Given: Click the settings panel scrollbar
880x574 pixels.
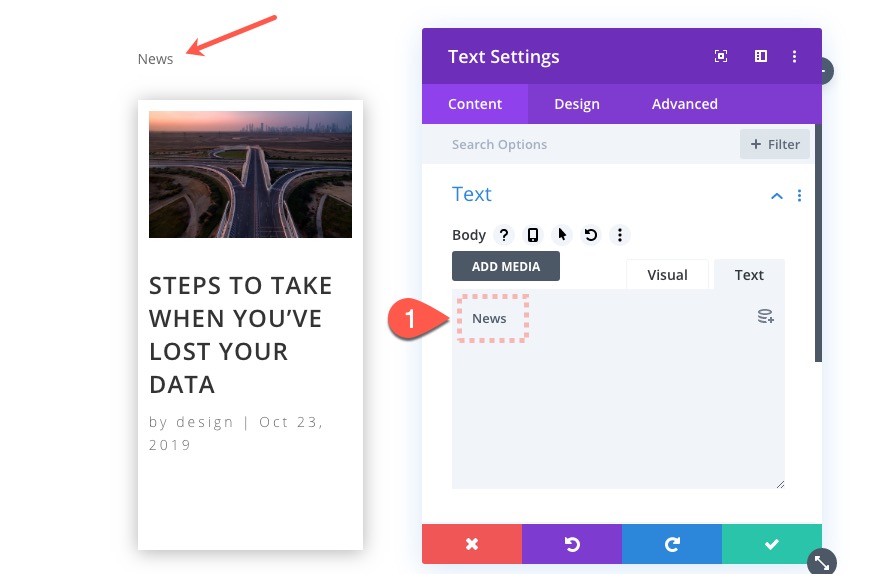Looking at the screenshot, I should pyautogui.click(x=818, y=243).
